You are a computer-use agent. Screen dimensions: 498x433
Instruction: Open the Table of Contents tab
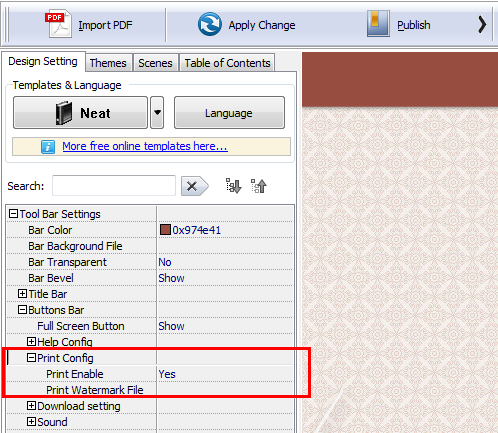(227, 63)
